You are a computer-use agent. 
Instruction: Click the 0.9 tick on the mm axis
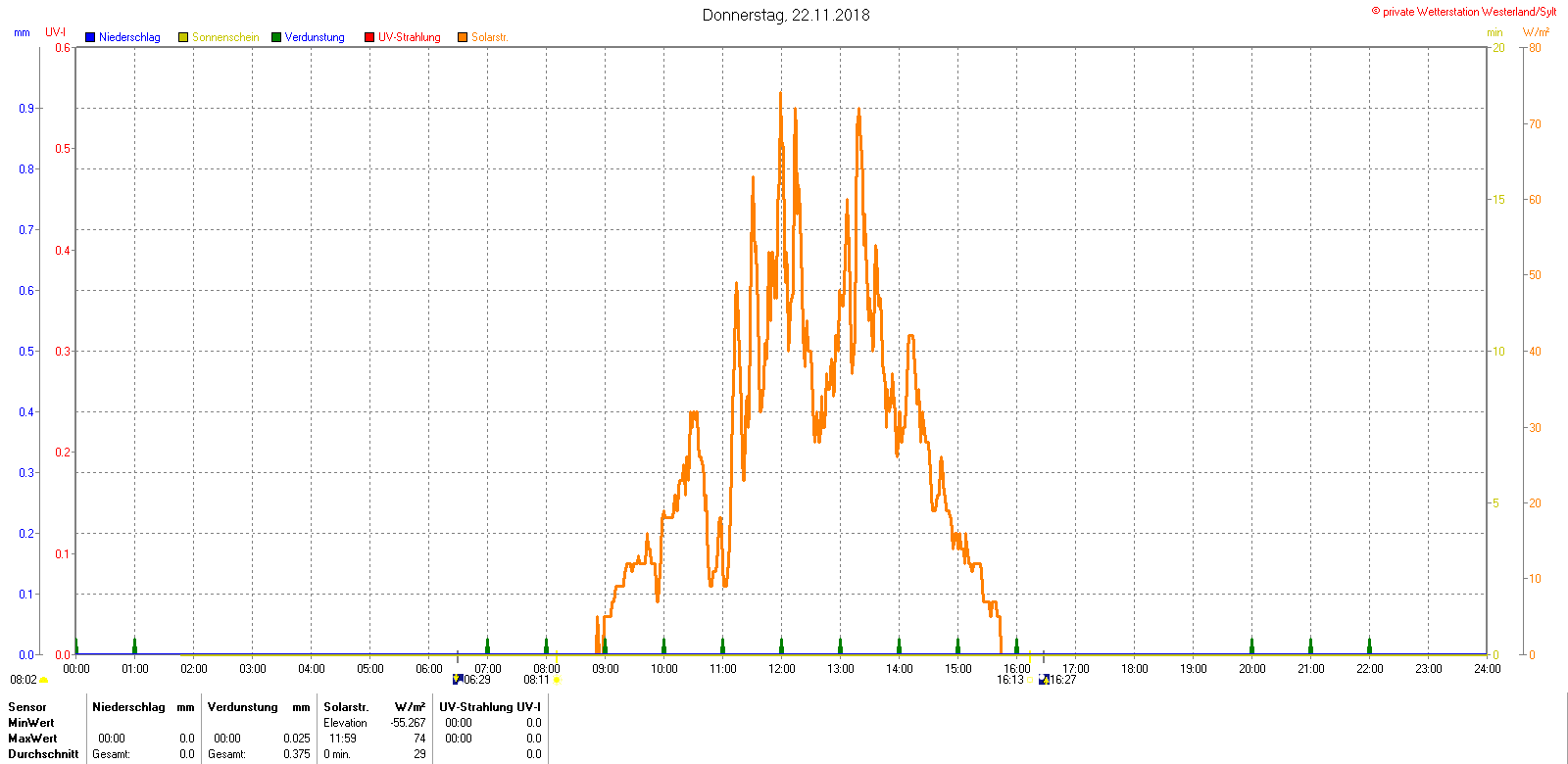pos(26,109)
